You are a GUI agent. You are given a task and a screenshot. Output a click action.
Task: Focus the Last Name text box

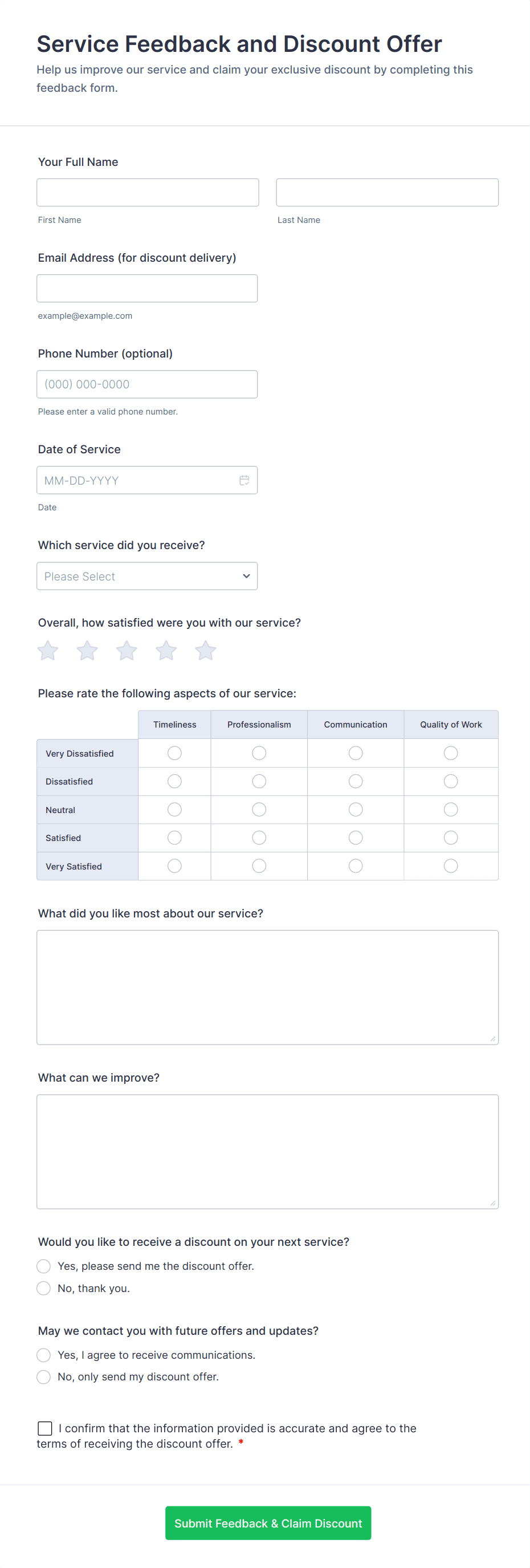[387, 192]
